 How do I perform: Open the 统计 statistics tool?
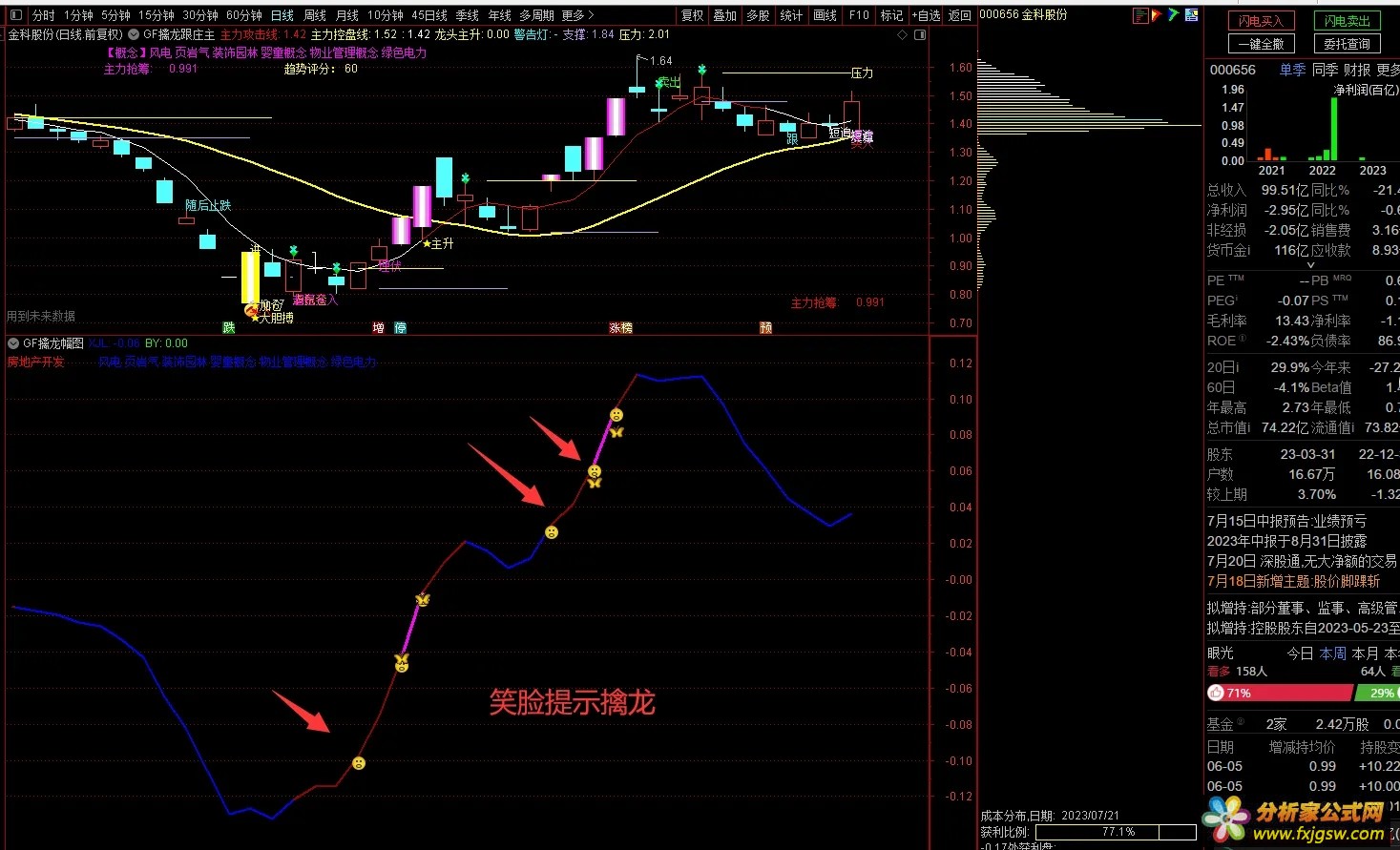pyautogui.click(x=791, y=15)
